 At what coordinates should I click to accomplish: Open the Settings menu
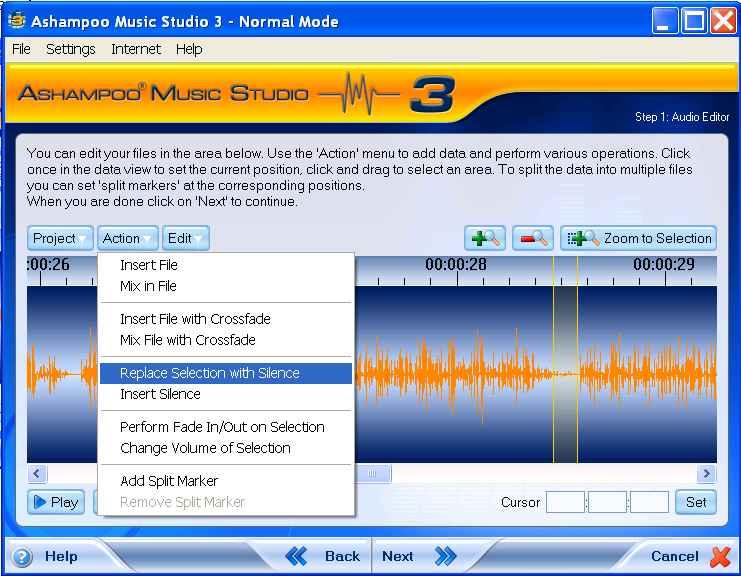(x=70, y=49)
